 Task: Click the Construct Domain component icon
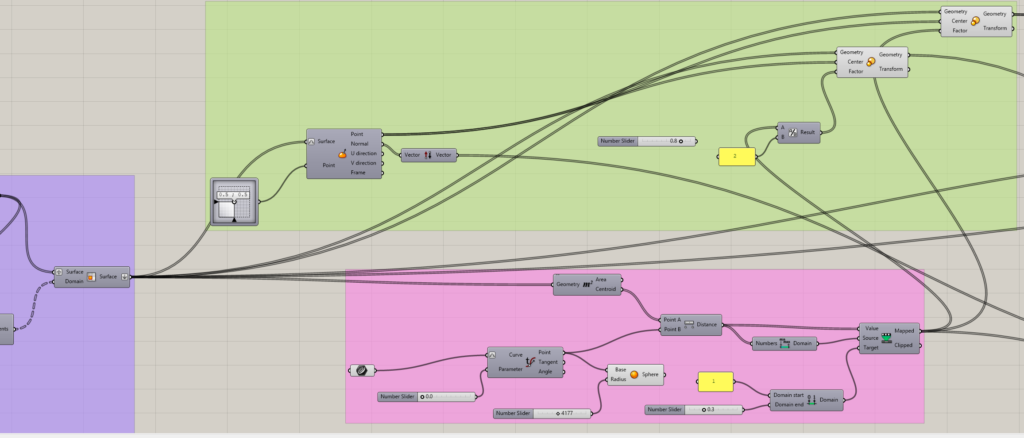click(811, 399)
